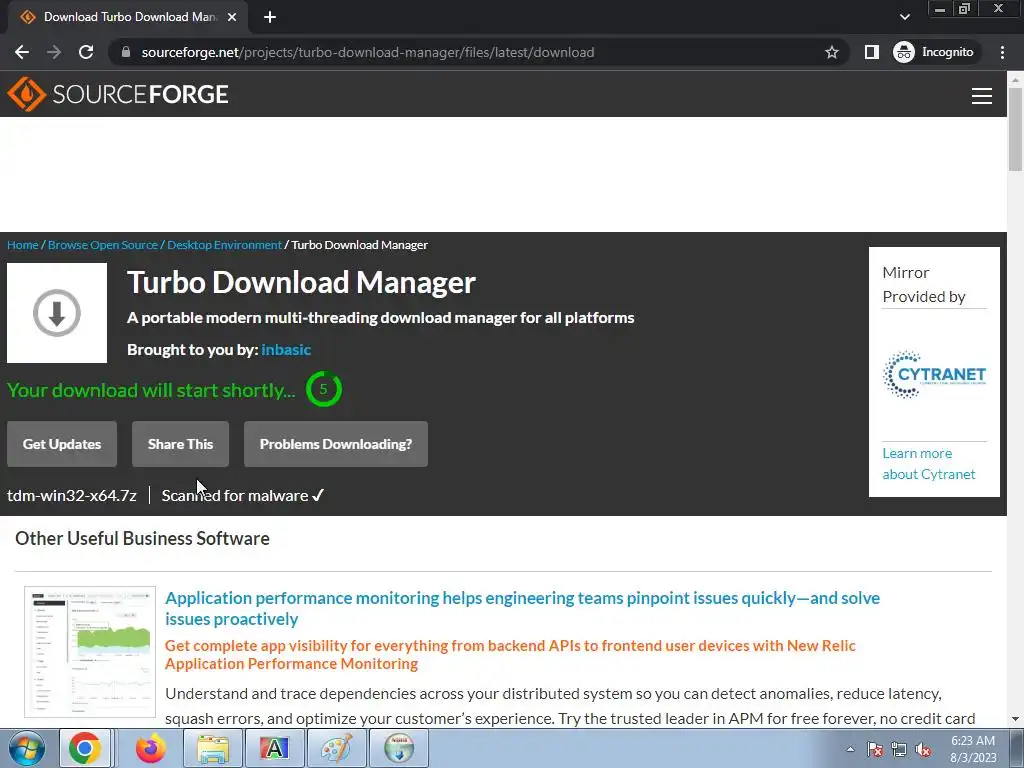Click the Action Center flag tray icon
This screenshot has height=768, width=1024.
coord(874,749)
